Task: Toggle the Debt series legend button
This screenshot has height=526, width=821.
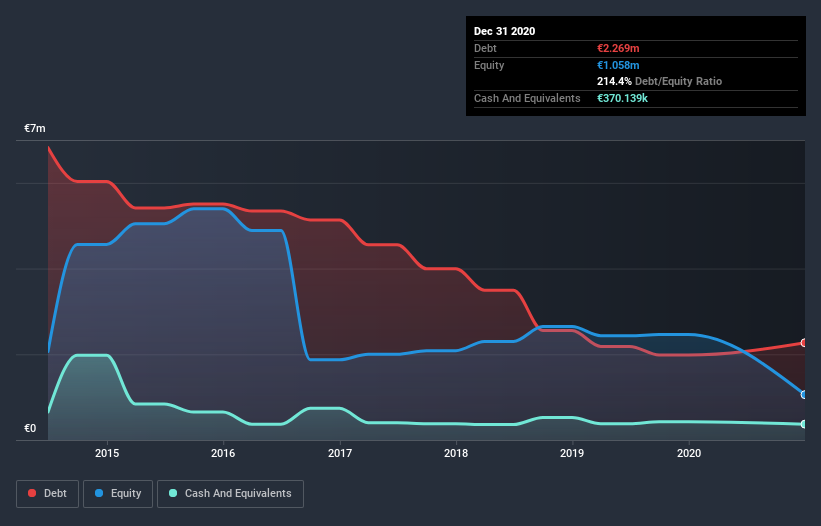Action: (x=47, y=494)
